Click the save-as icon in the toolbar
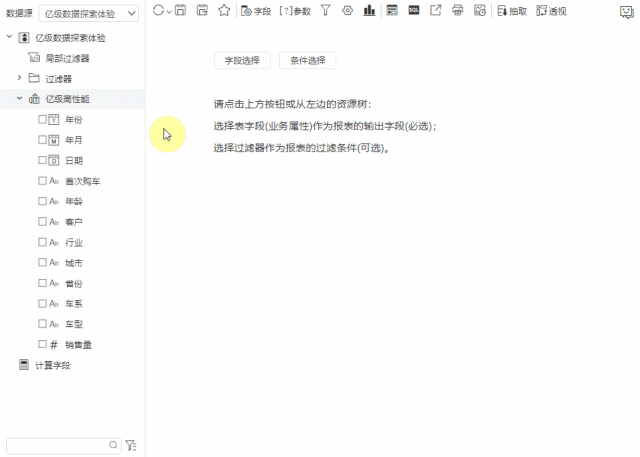This screenshot has height=457, width=640. click(202, 11)
